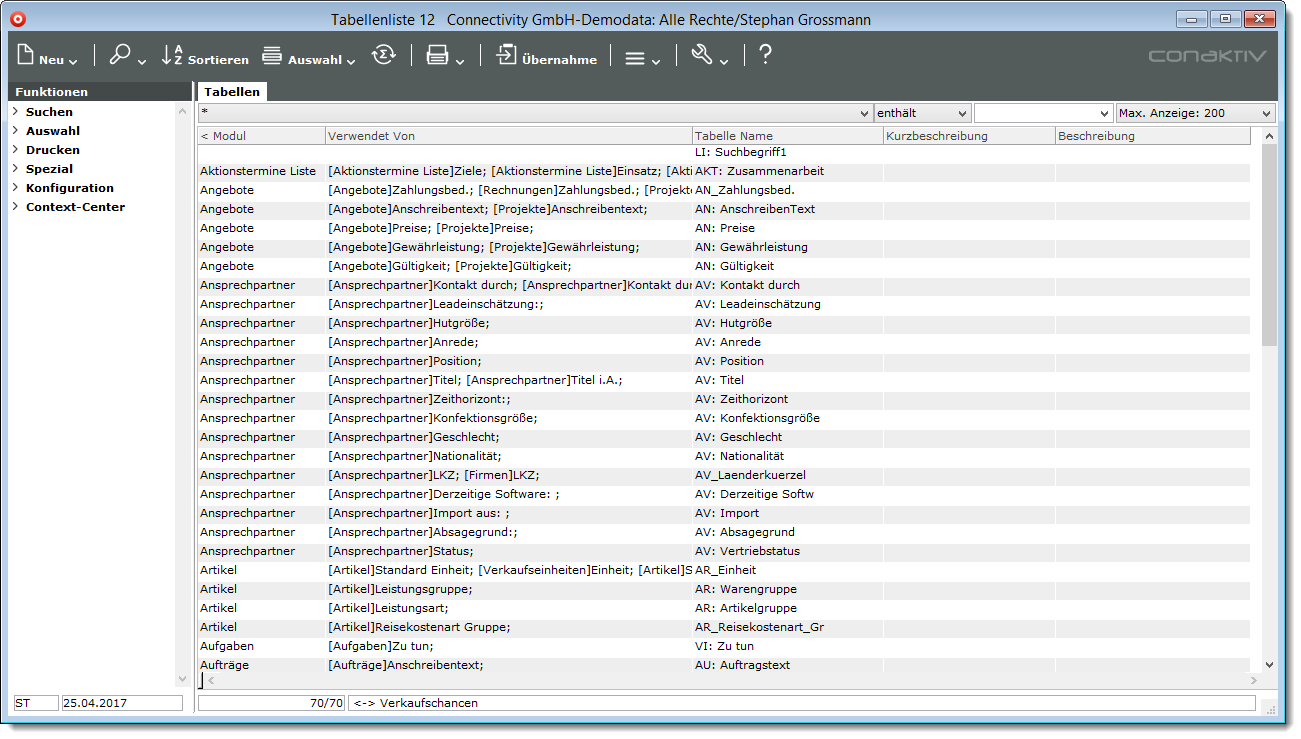Click the help question mark

click(x=765, y=56)
